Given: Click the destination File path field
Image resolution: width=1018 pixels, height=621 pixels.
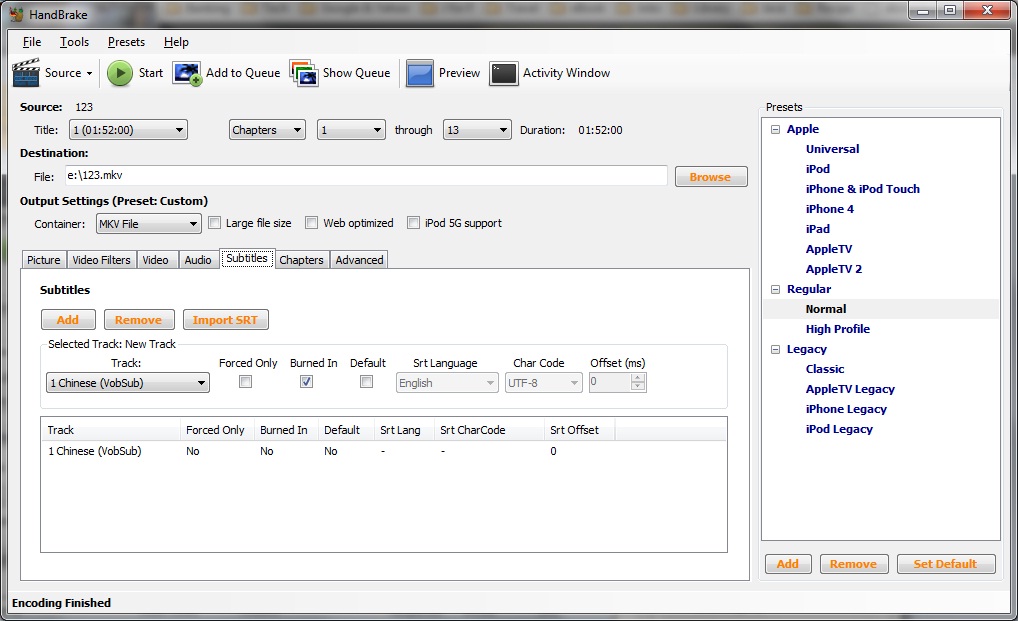Looking at the screenshot, I should point(364,176).
